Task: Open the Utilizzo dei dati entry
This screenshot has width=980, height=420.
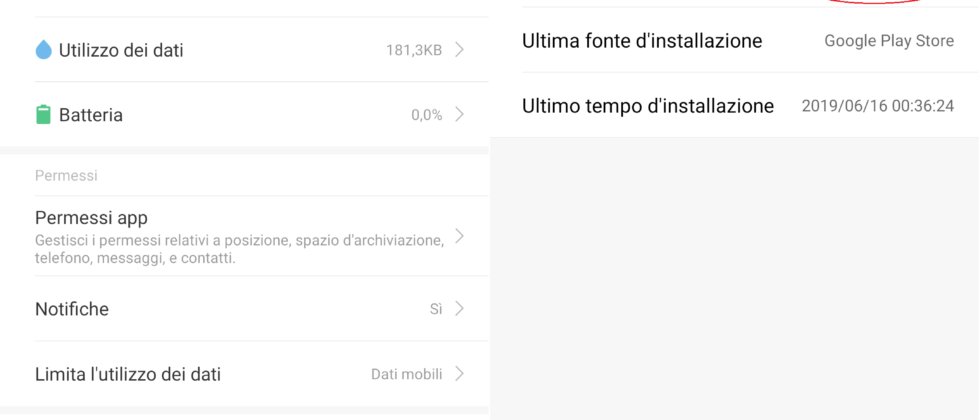Action: pos(121,50)
